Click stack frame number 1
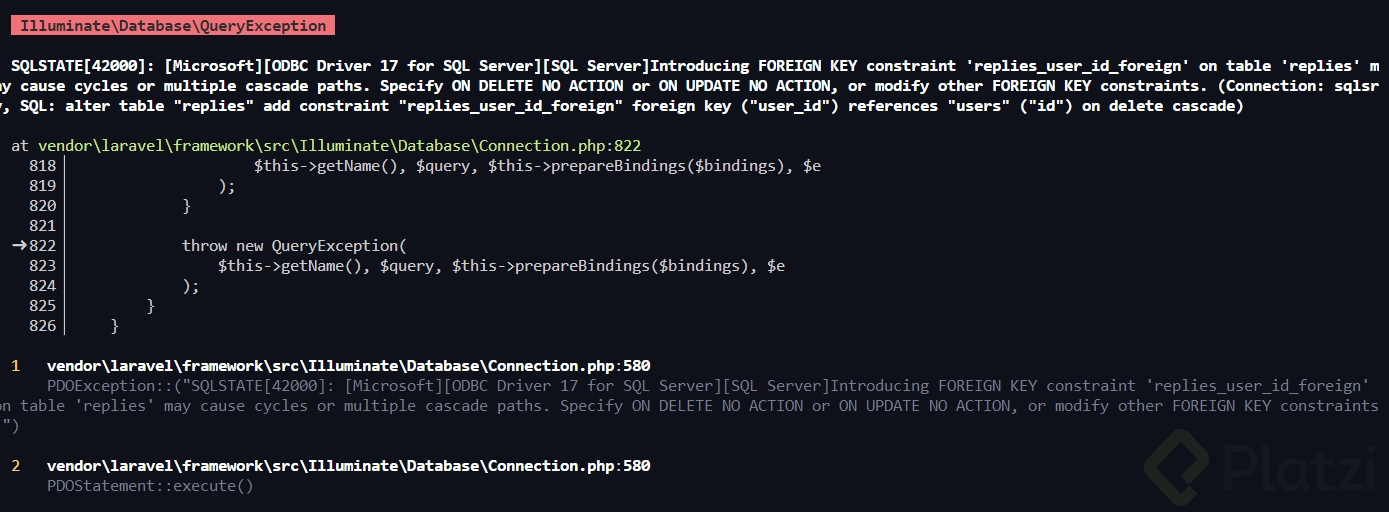Viewport: 1389px width, 512px height. (x=15, y=366)
